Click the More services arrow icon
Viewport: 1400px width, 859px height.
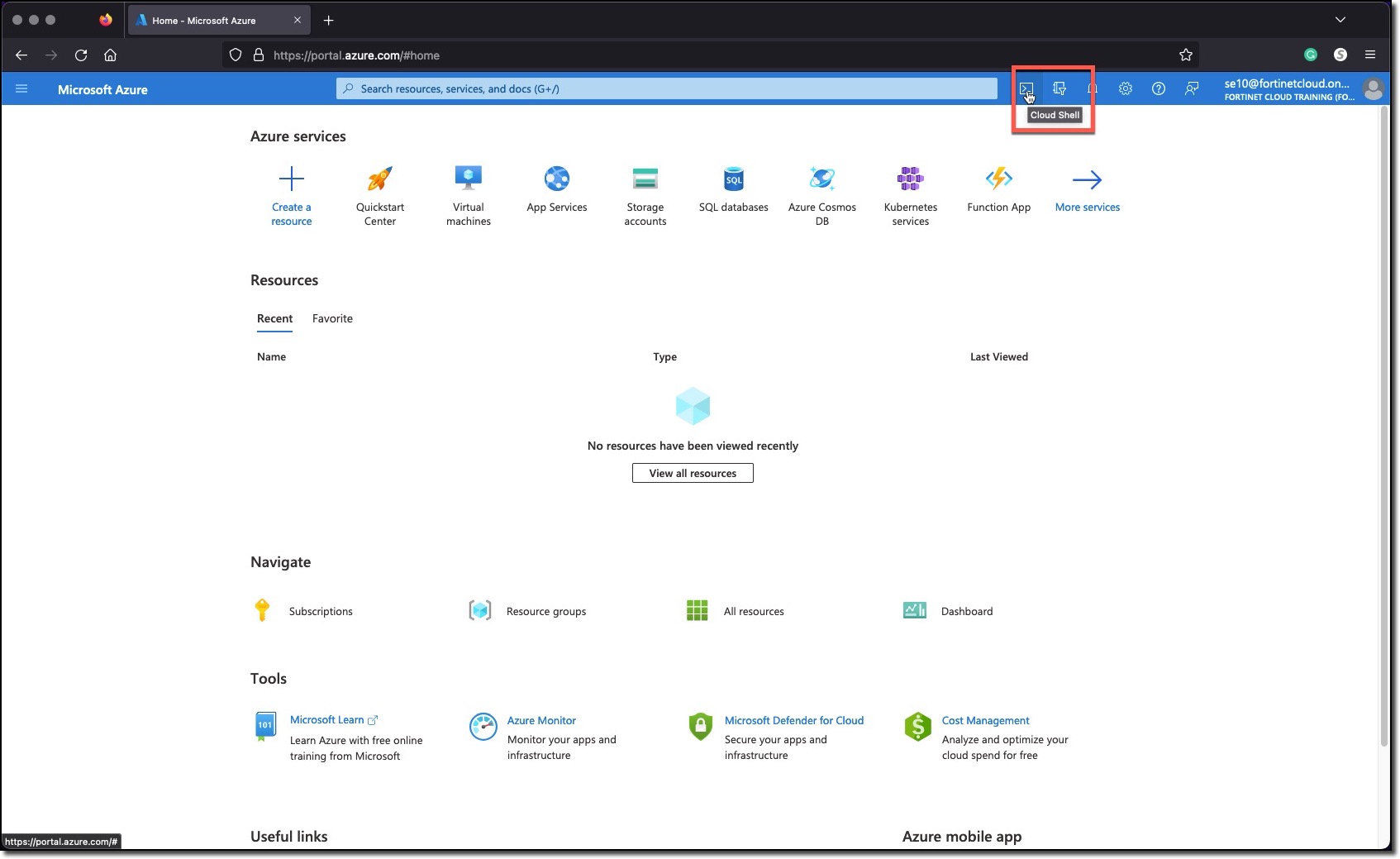tap(1087, 179)
